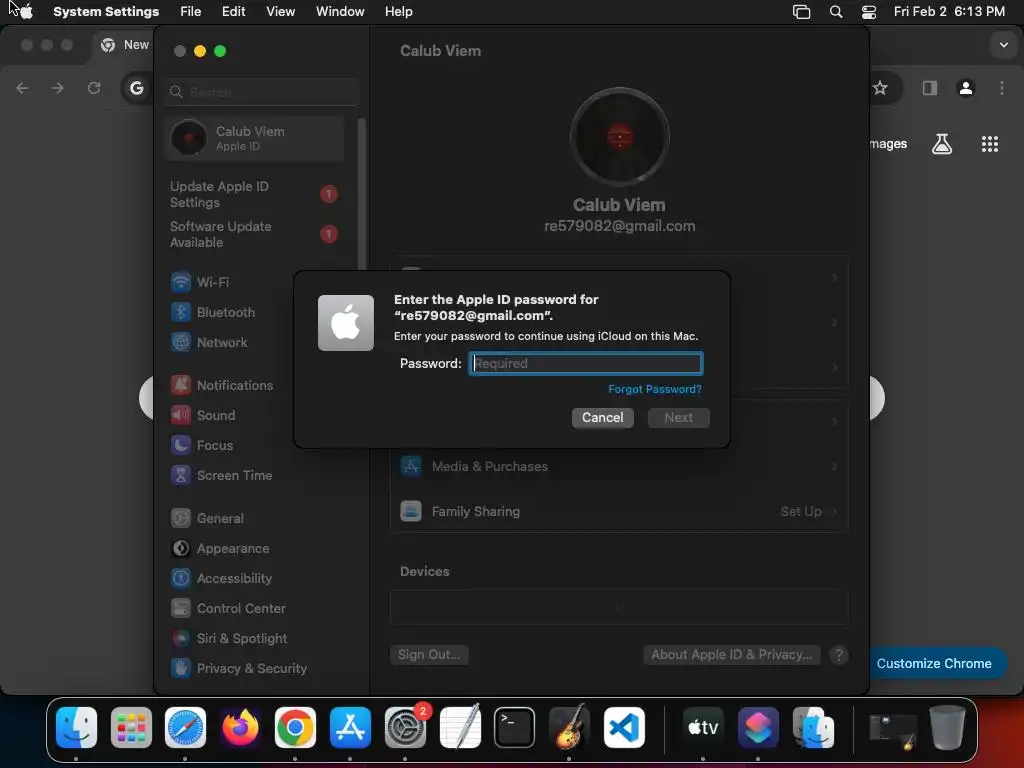Go to General settings

tap(207, 519)
